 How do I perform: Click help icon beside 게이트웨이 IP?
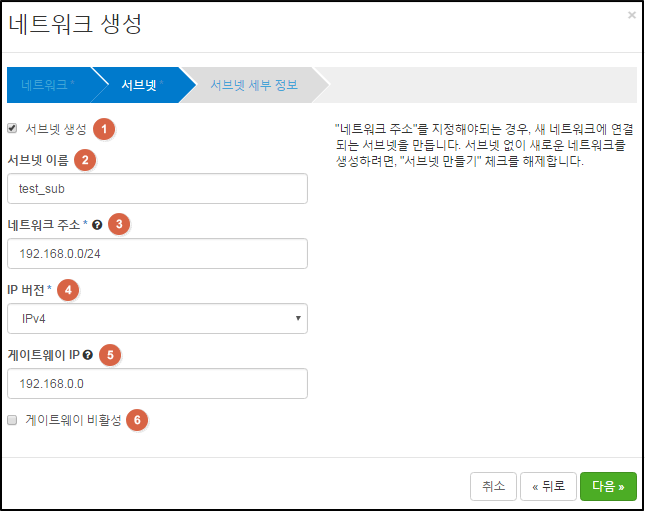click(88, 355)
